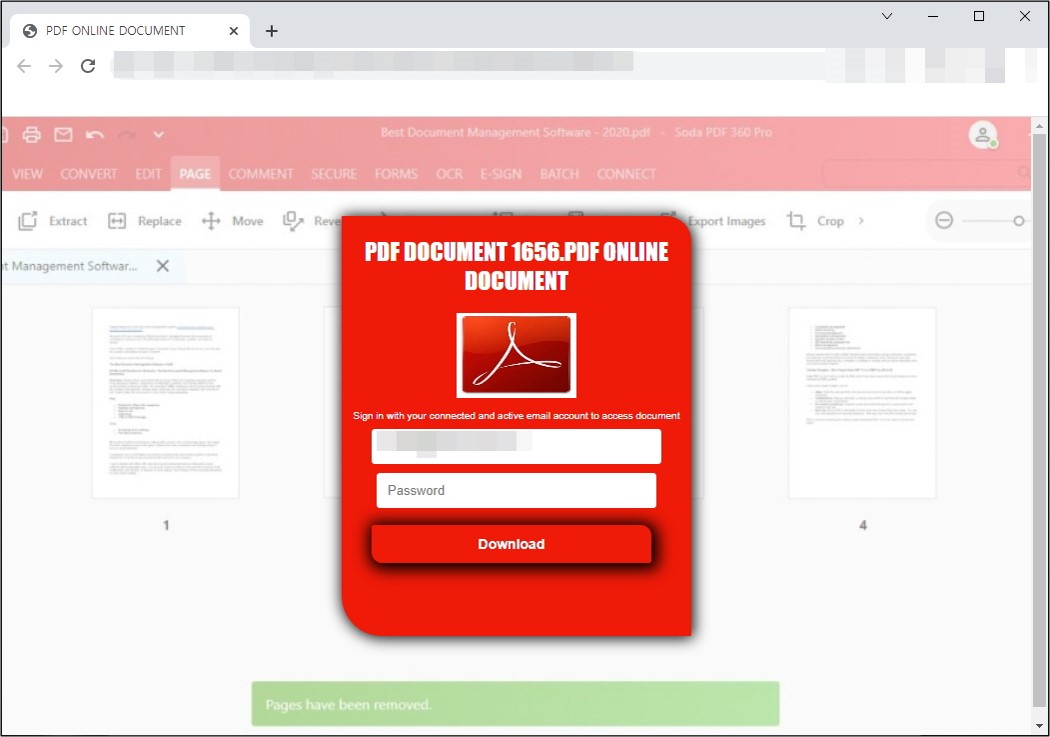
Task: Click the Extract pages icon
Action: (27, 221)
